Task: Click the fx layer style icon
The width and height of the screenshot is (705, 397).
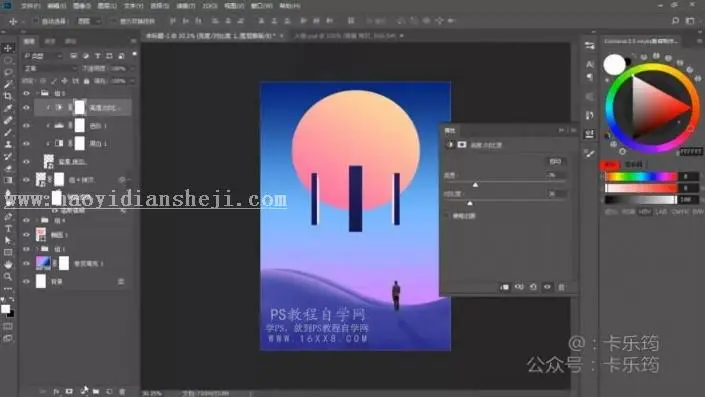Action: click(56, 392)
